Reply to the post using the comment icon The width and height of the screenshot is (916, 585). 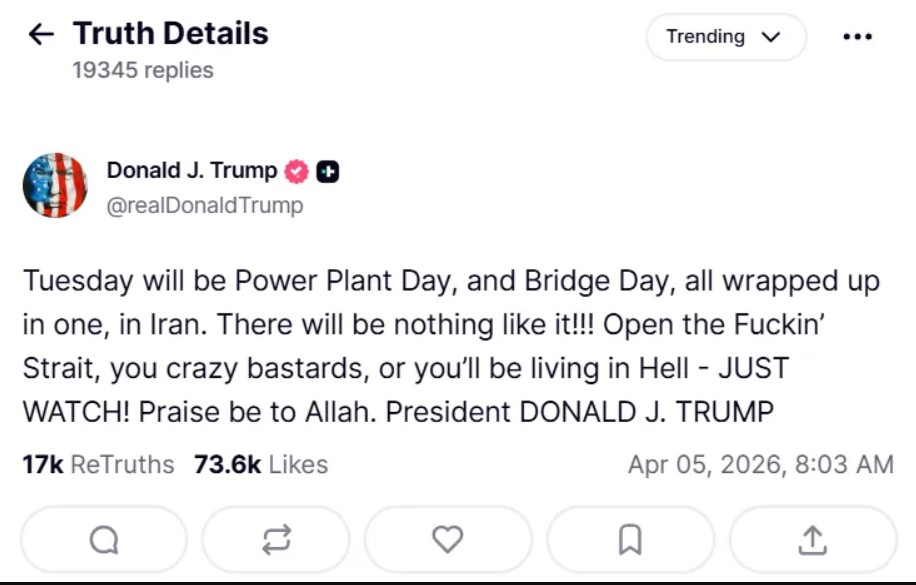pyautogui.click(x=103, y=539)
